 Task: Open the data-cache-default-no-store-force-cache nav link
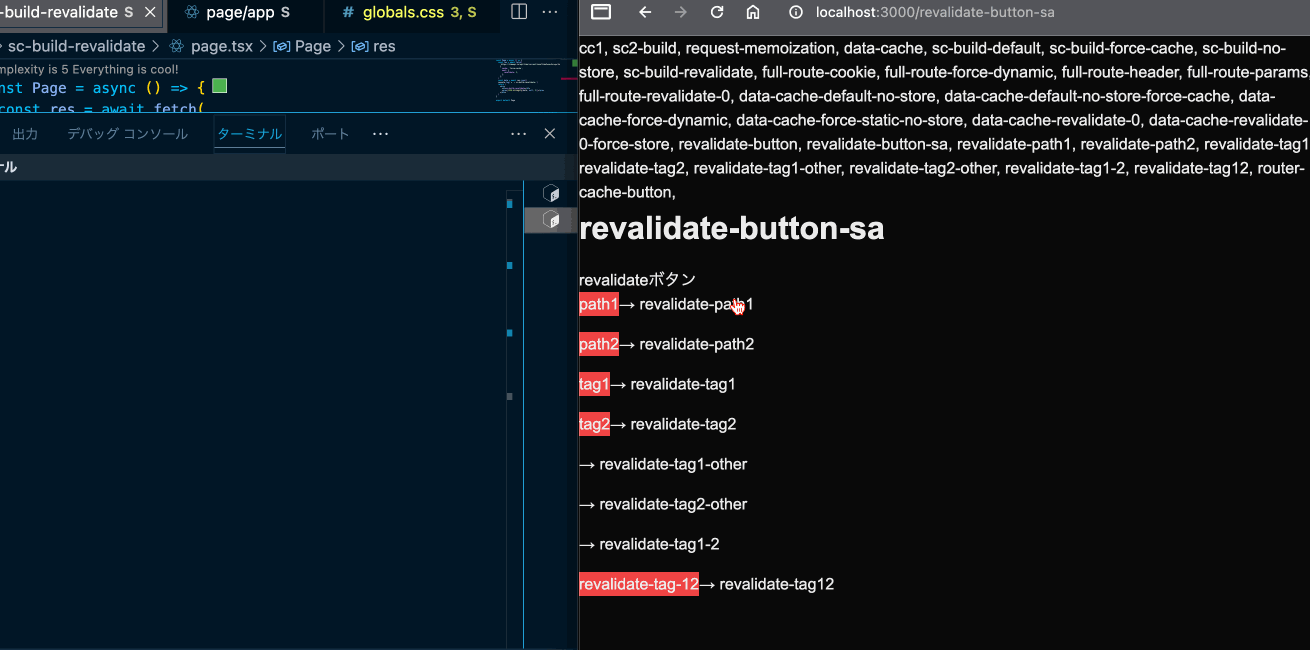(1085, 96)
